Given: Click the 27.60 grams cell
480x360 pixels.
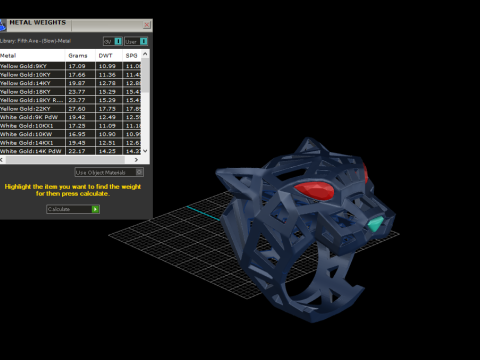Looking at the screenshot, I should click(x=80, y=109).
